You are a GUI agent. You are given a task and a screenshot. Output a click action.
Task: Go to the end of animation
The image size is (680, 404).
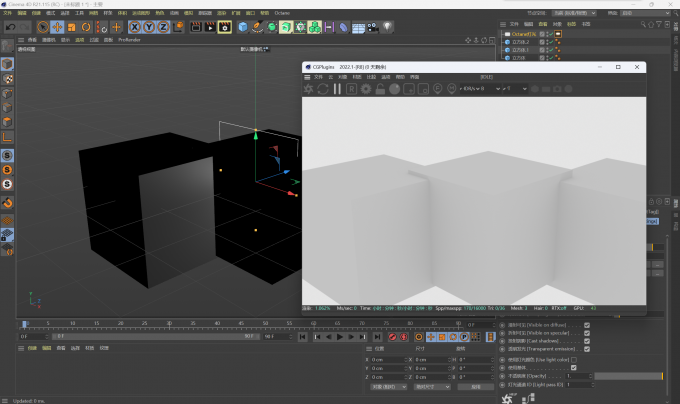377,337
